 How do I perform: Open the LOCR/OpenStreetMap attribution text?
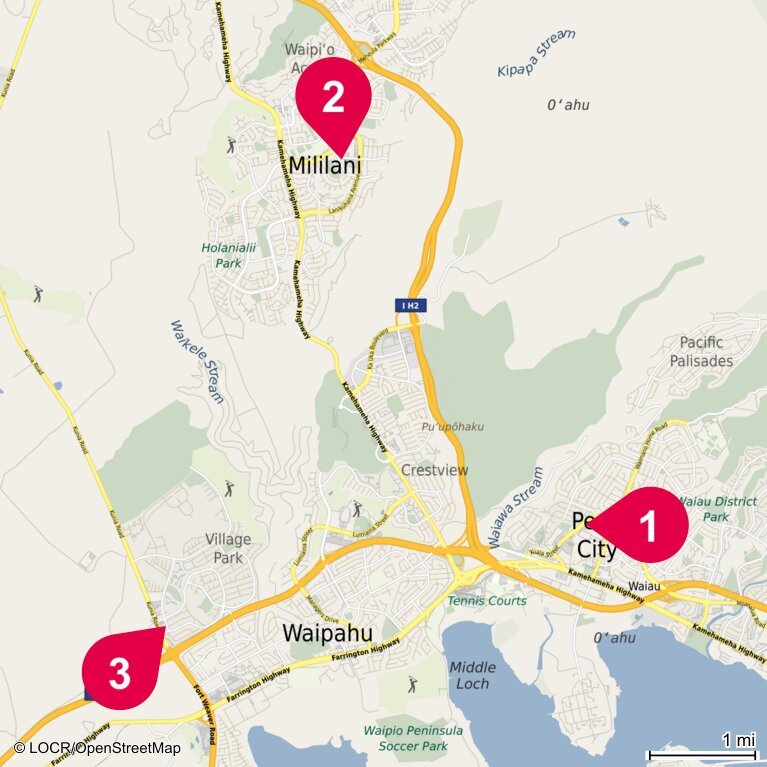pyautogui.click(x=97, y=748)
